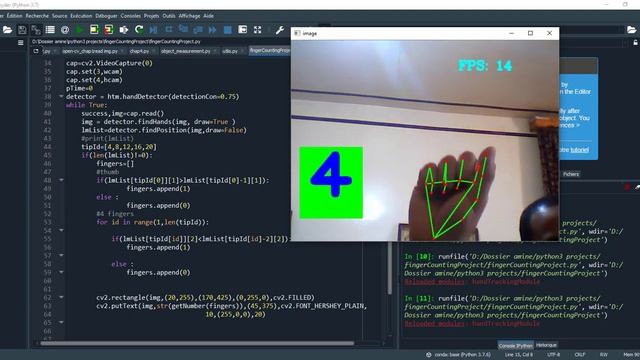Select the fingerCountingProject editor tab

[269, 51]
